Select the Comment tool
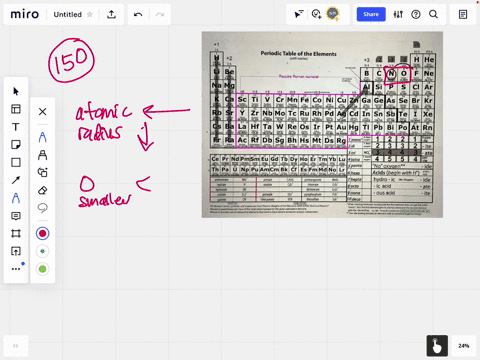The width and height of the screenshot is (480, 360). (x=16, y=216)
